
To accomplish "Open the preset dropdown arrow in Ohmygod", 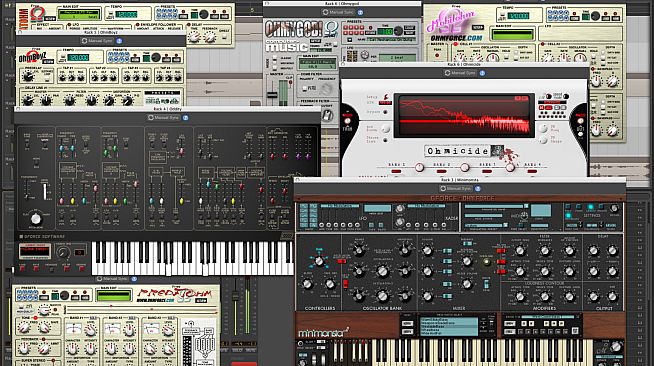I will pos(350,40).
